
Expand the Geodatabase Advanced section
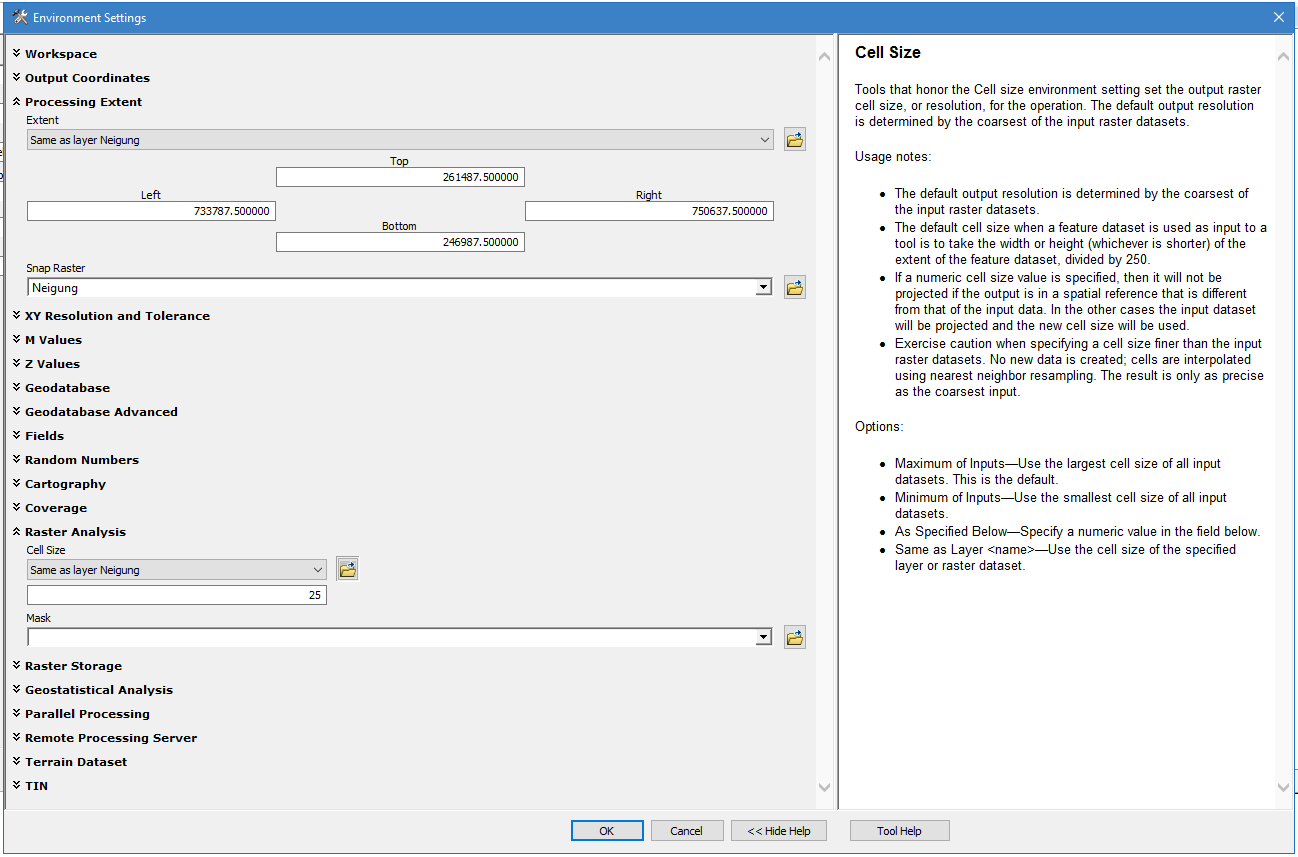point(100,412)
